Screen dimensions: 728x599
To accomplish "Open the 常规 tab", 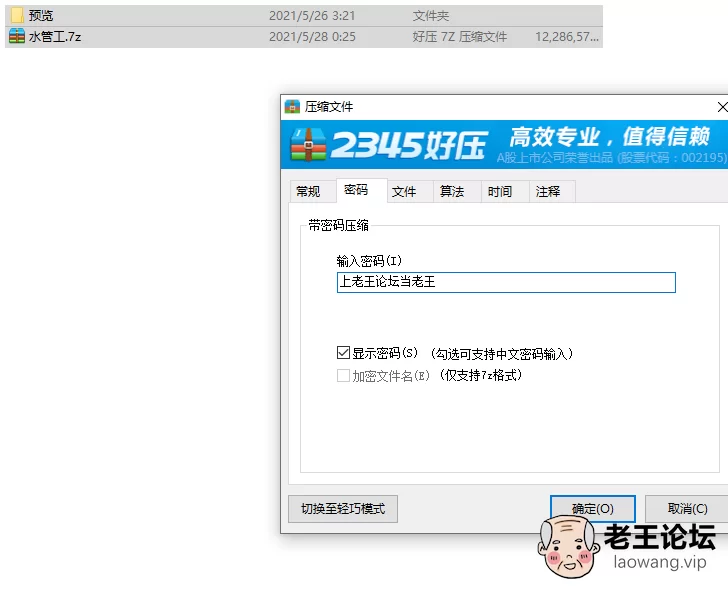I will (x=308, y=192).
